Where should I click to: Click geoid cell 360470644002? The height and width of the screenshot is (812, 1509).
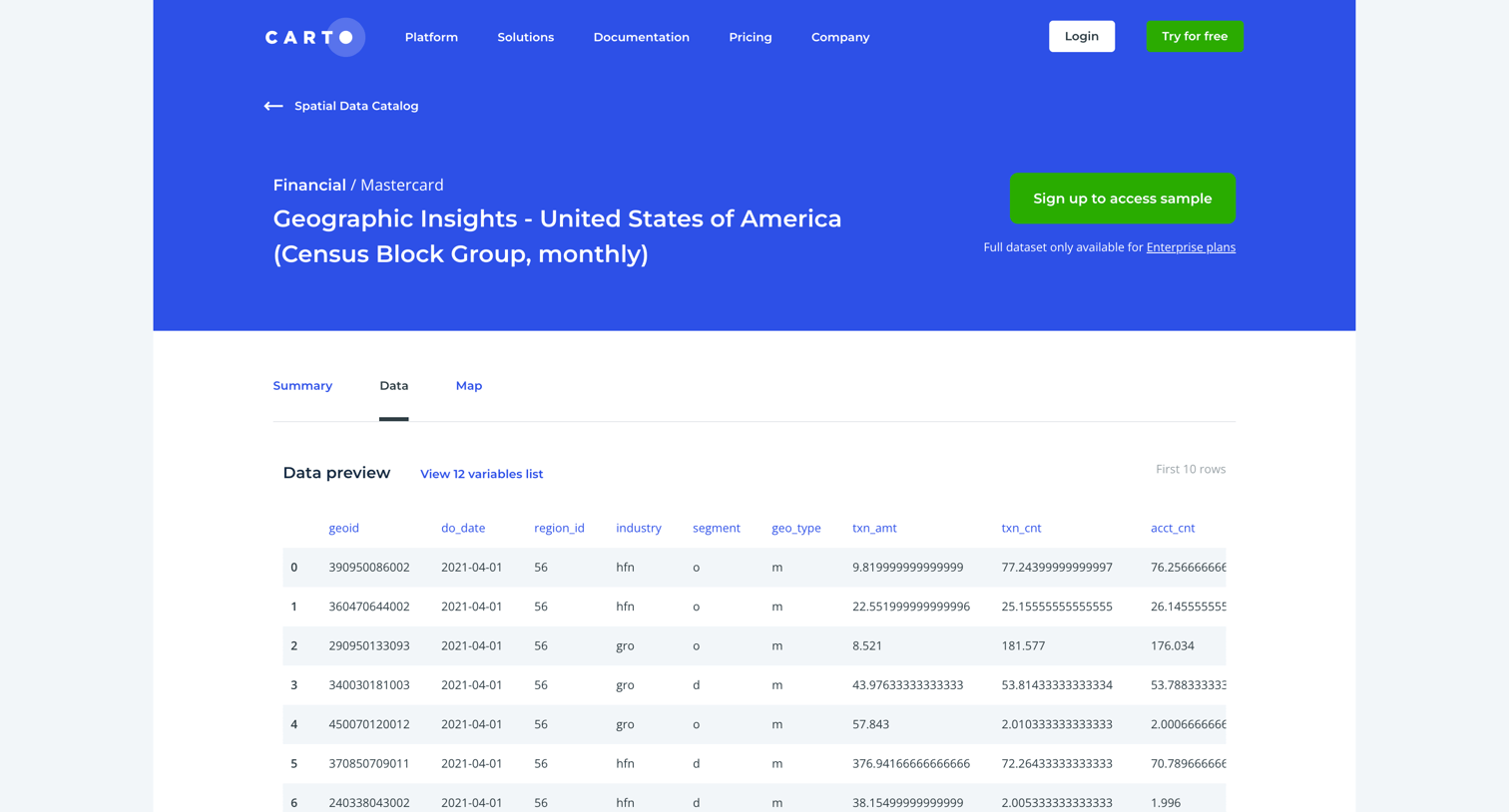(369, 607)
